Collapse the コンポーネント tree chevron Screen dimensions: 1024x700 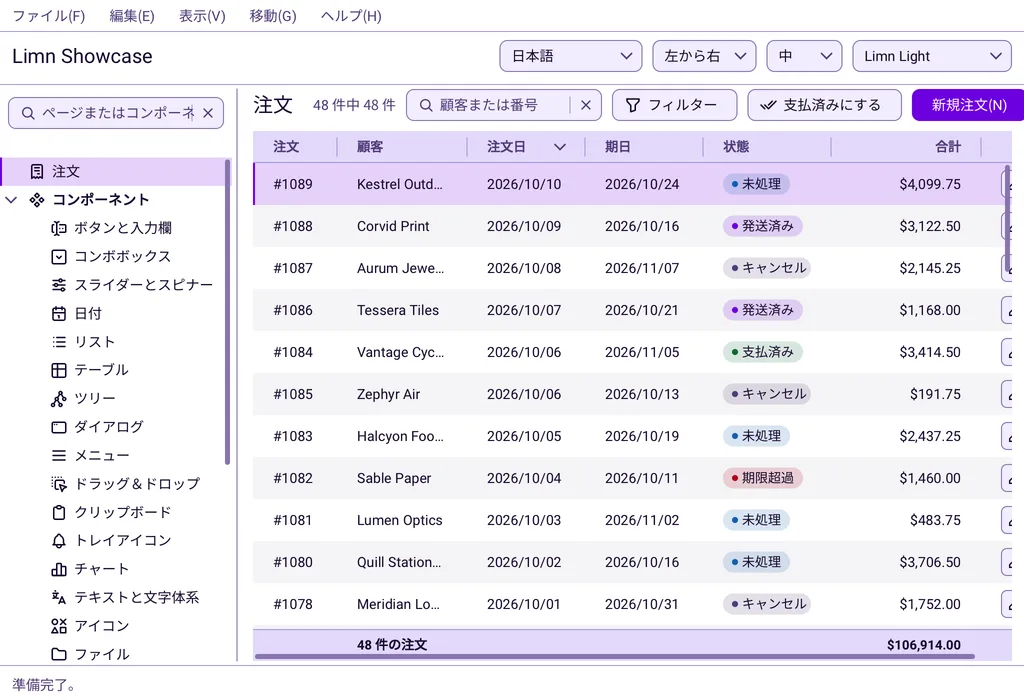point(11,200)
